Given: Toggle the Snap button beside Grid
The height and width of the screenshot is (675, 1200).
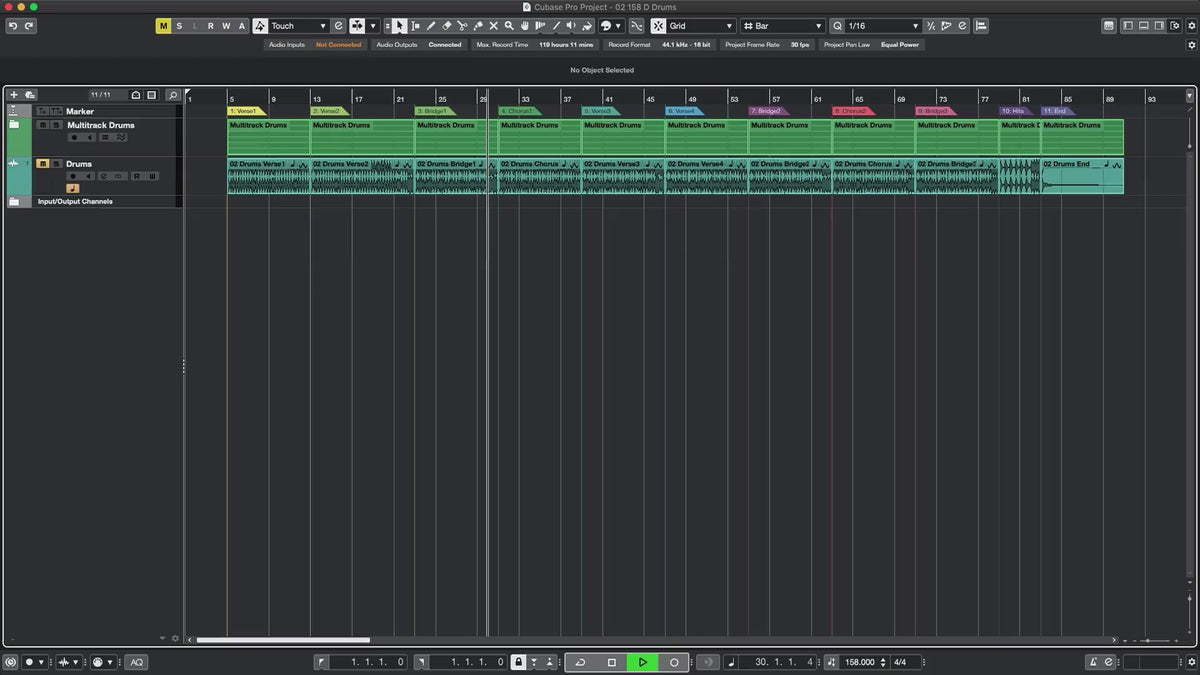Looking at the screenshot, I should click(x=658, y=26).
